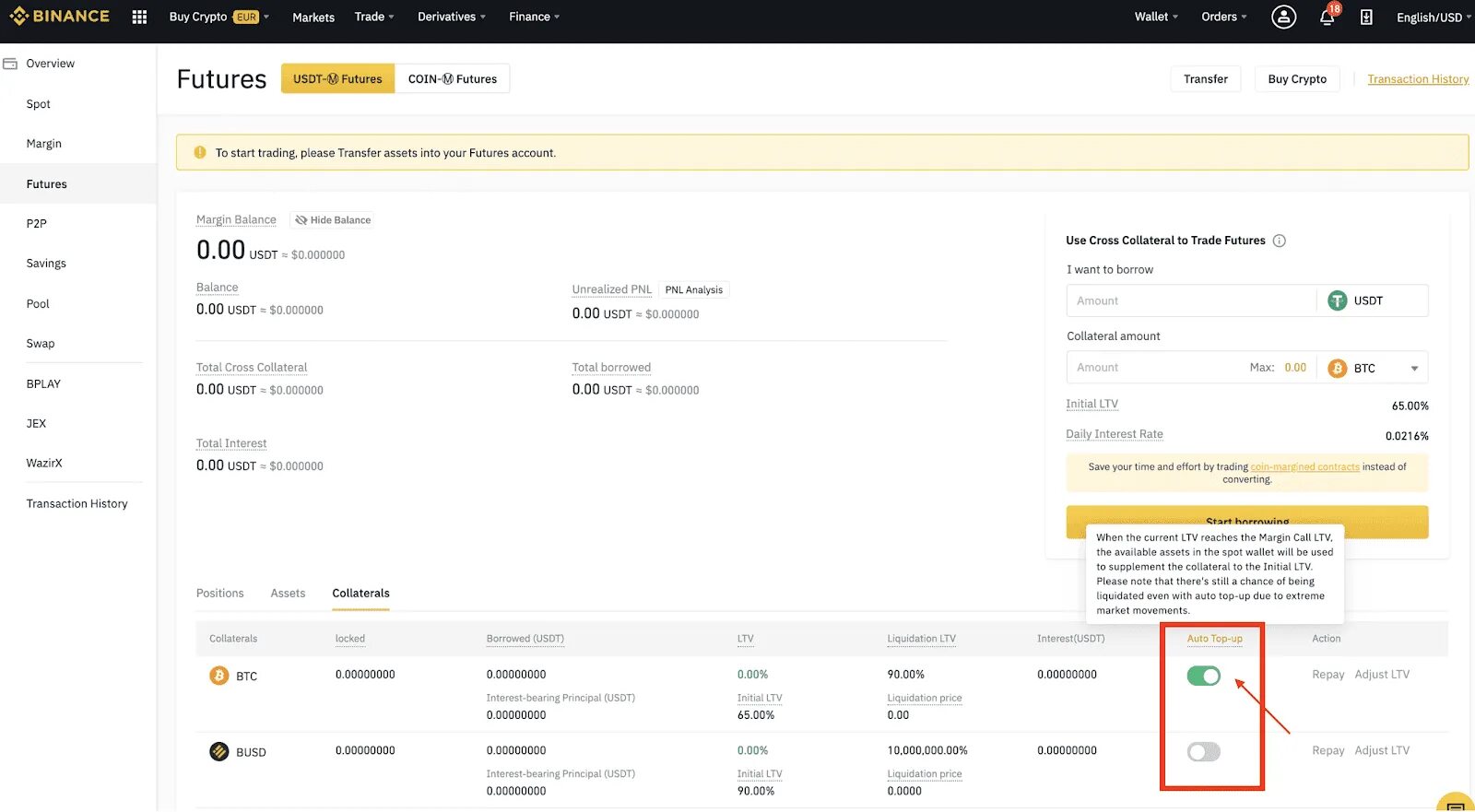Open Savings in sidebar
1475x812 pixels.
coord(46,263)
